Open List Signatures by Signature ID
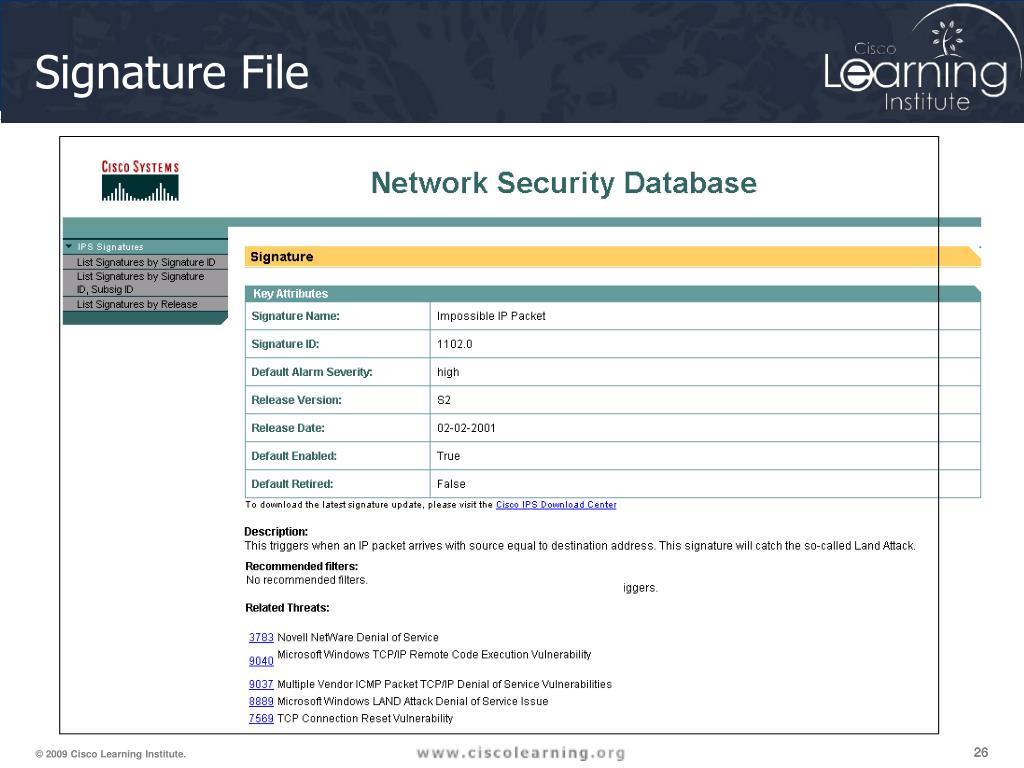This screenshot has width=1024, height=768. pyautogui.click(x=146, y=262)
